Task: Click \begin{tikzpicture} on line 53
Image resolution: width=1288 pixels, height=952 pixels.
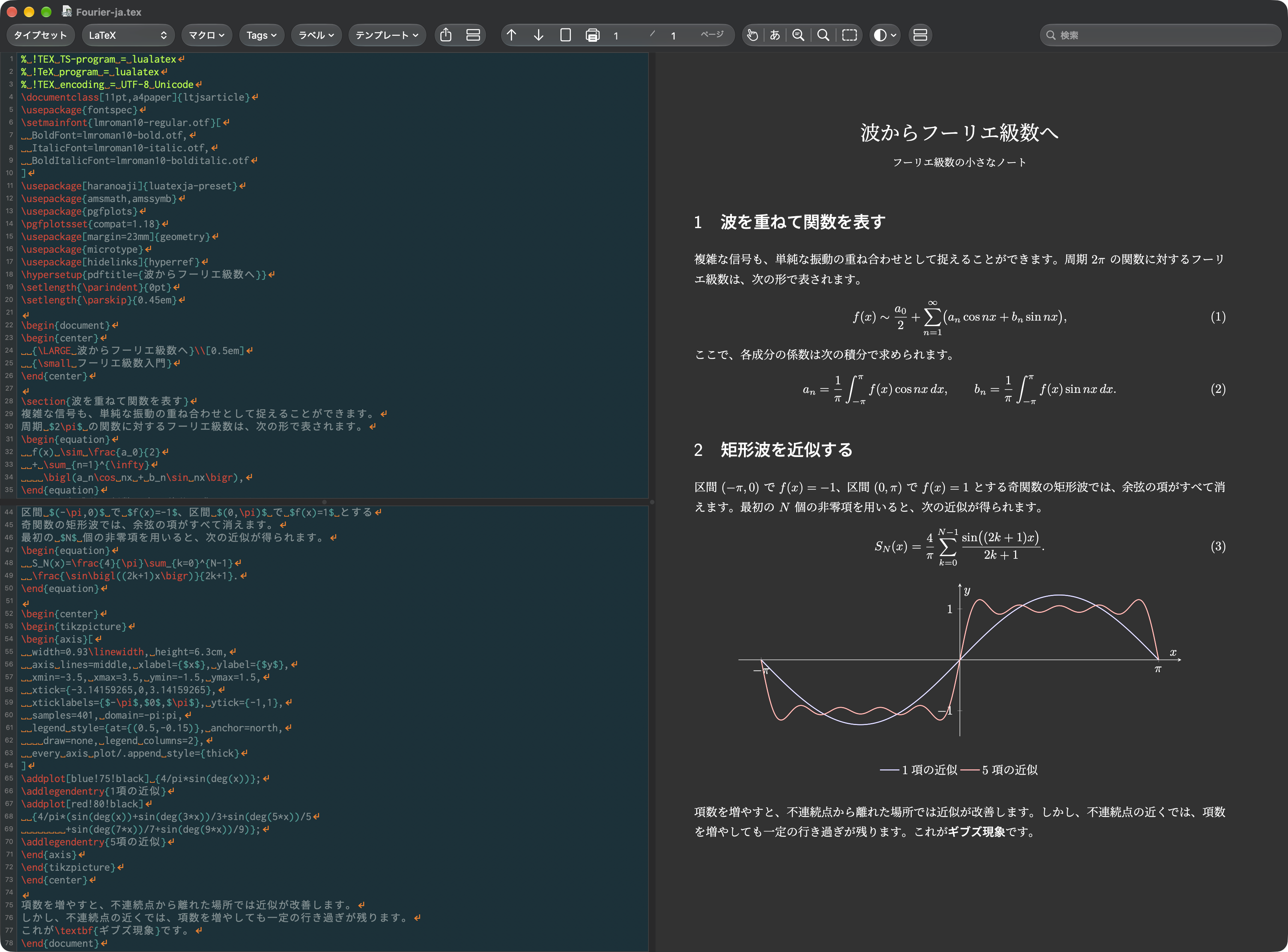Action: 74,627
